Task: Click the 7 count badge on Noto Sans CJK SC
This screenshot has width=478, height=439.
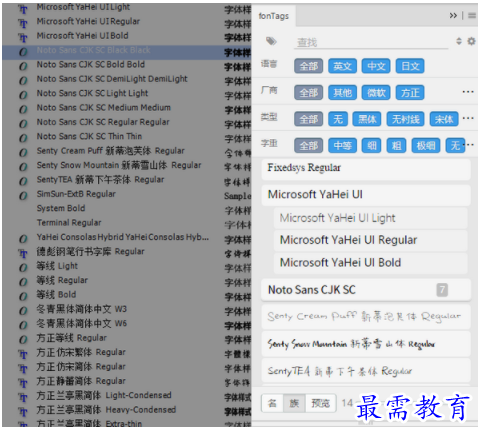Action: pyautogui.click(x=442, y=290)
